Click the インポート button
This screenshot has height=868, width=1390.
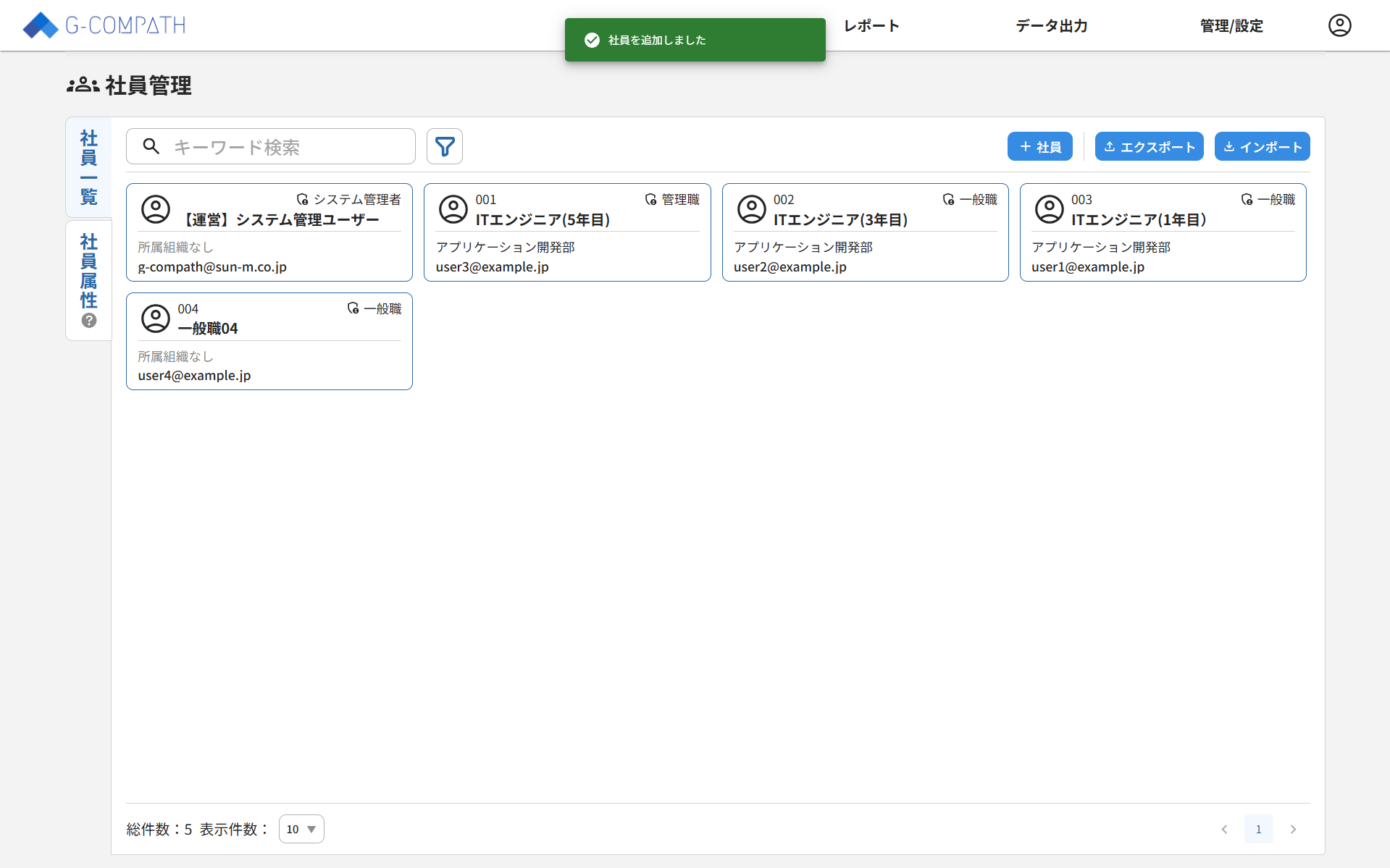1261,146
